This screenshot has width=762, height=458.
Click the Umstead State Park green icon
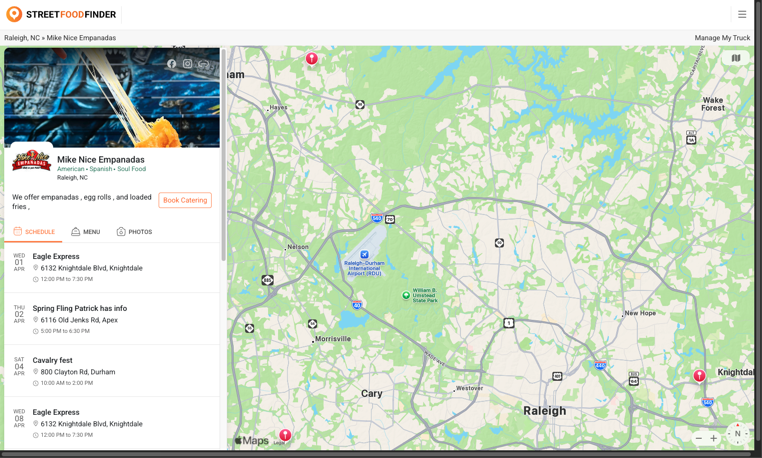pos(406,295)
